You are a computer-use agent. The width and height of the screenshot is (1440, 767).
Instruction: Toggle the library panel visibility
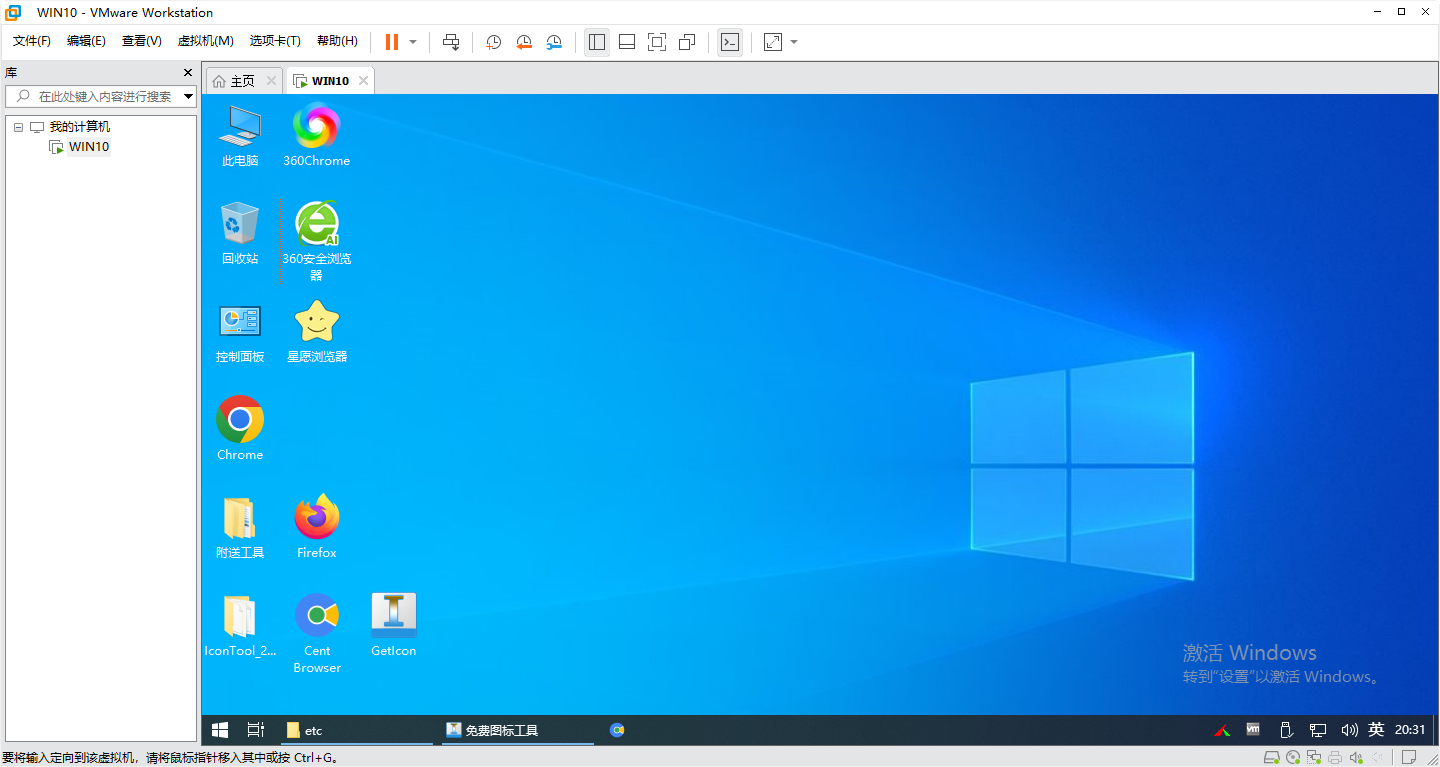596,41
